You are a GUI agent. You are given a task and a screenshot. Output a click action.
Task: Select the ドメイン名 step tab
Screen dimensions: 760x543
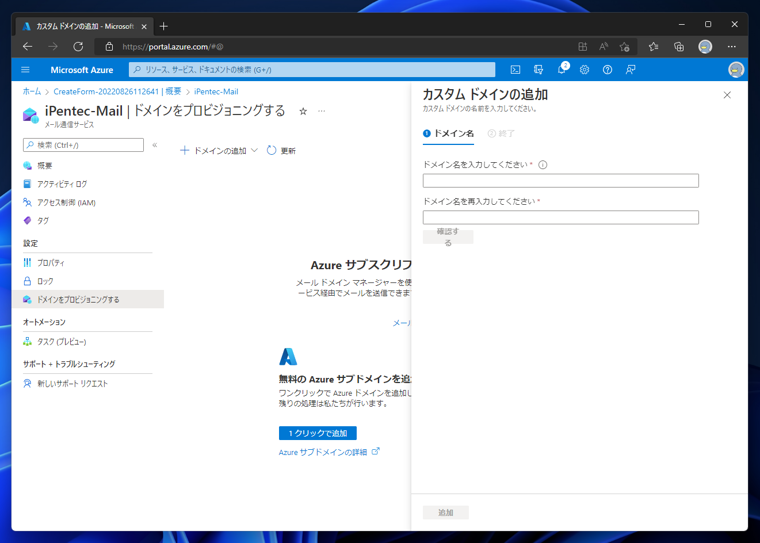(448, 133)
